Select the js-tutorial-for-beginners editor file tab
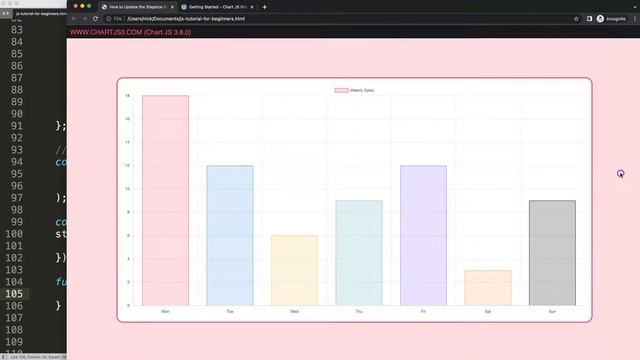Viewport: 640px width, 360px height. point(40,13)
